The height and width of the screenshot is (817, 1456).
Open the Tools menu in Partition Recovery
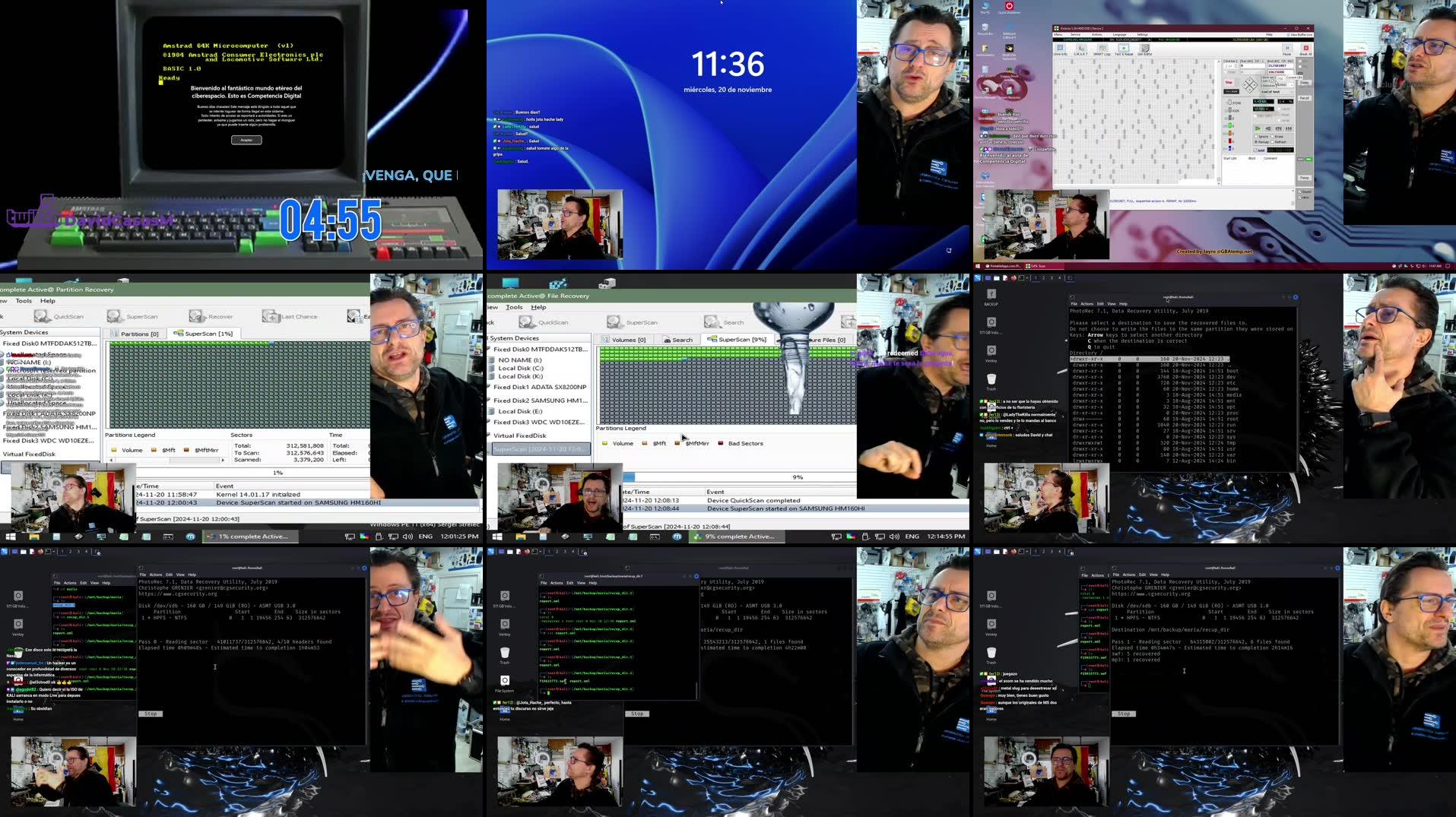[x=24, y=301]
